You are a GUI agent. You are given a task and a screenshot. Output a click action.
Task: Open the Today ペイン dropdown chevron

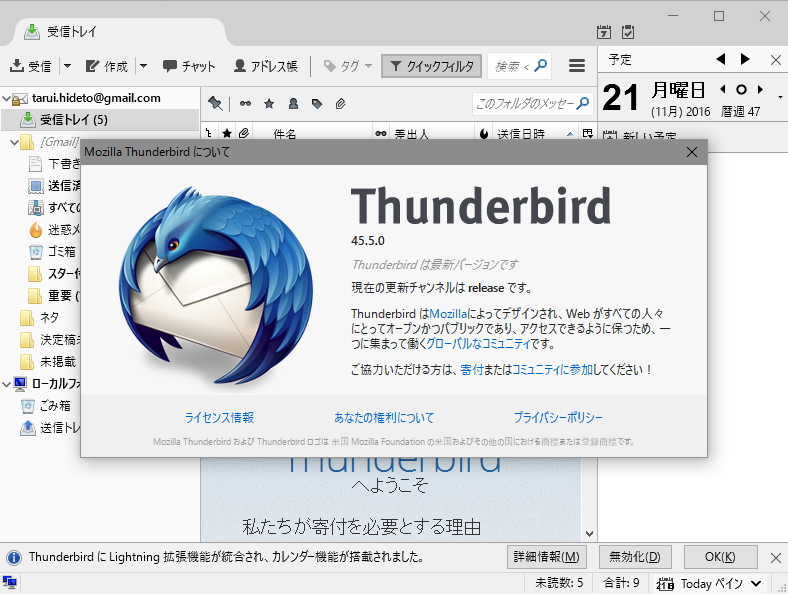point(756,583)
